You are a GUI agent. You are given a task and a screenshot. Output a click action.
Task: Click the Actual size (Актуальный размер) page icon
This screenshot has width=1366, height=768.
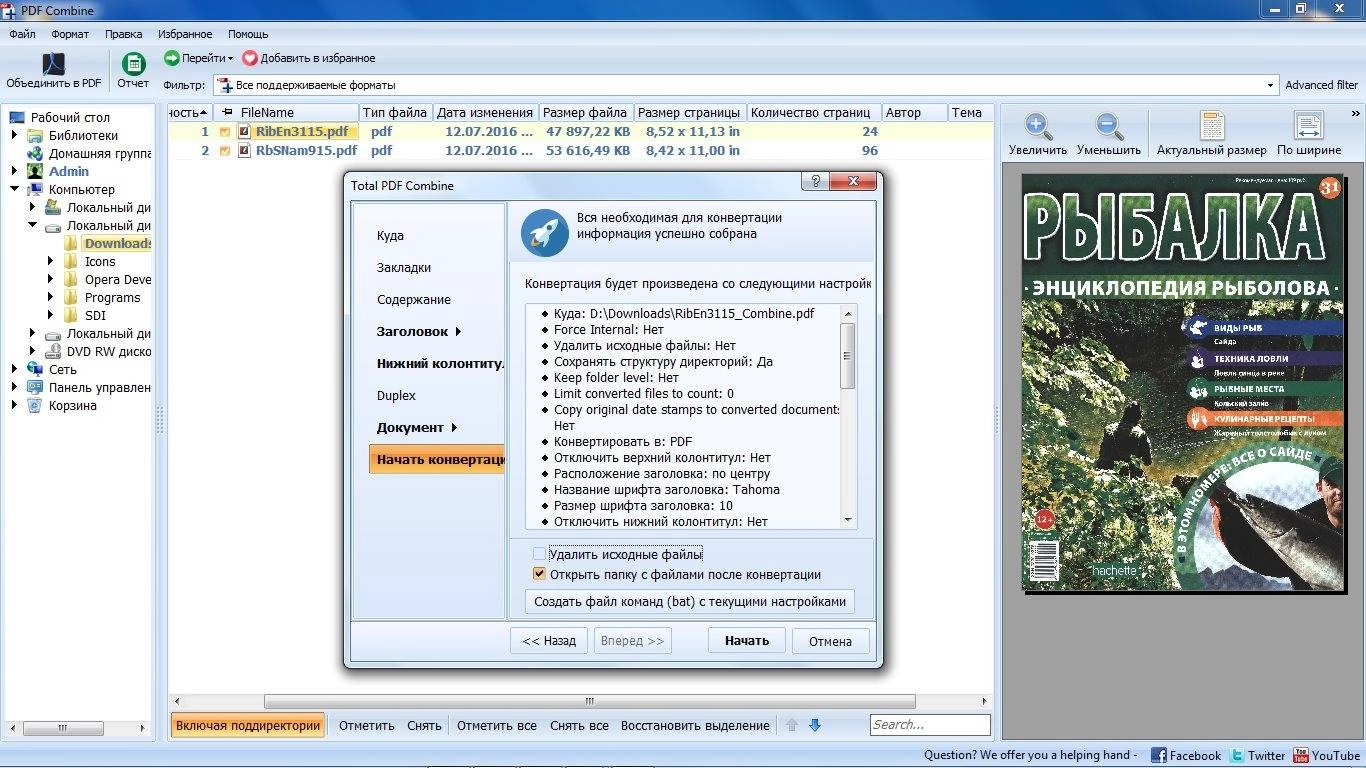coord(1212,126)
